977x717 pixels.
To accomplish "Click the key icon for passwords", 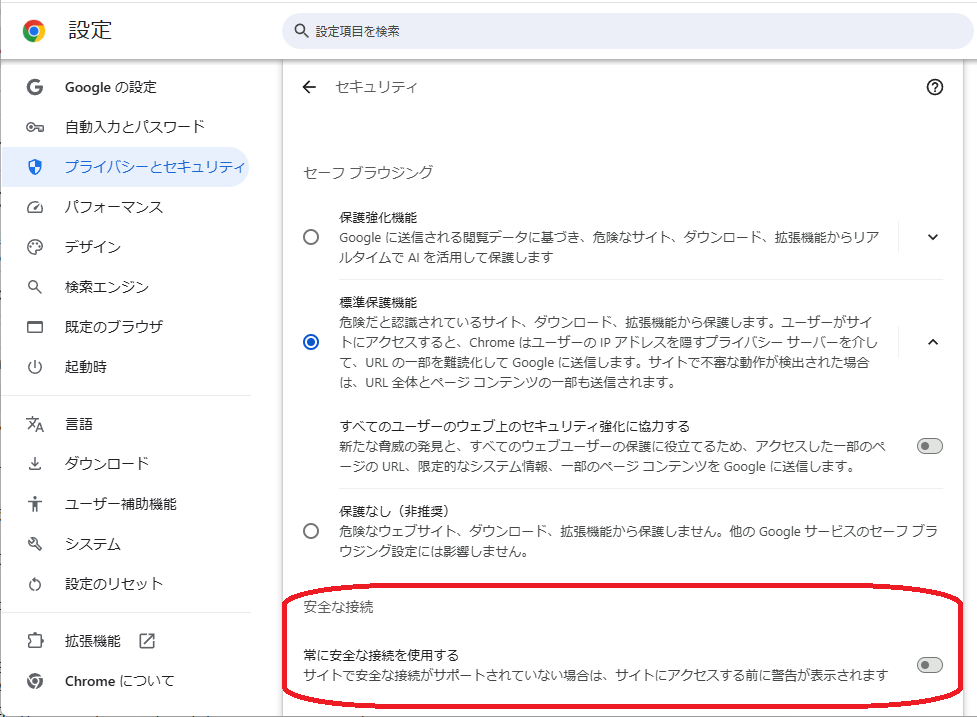I will pos(35,127).
